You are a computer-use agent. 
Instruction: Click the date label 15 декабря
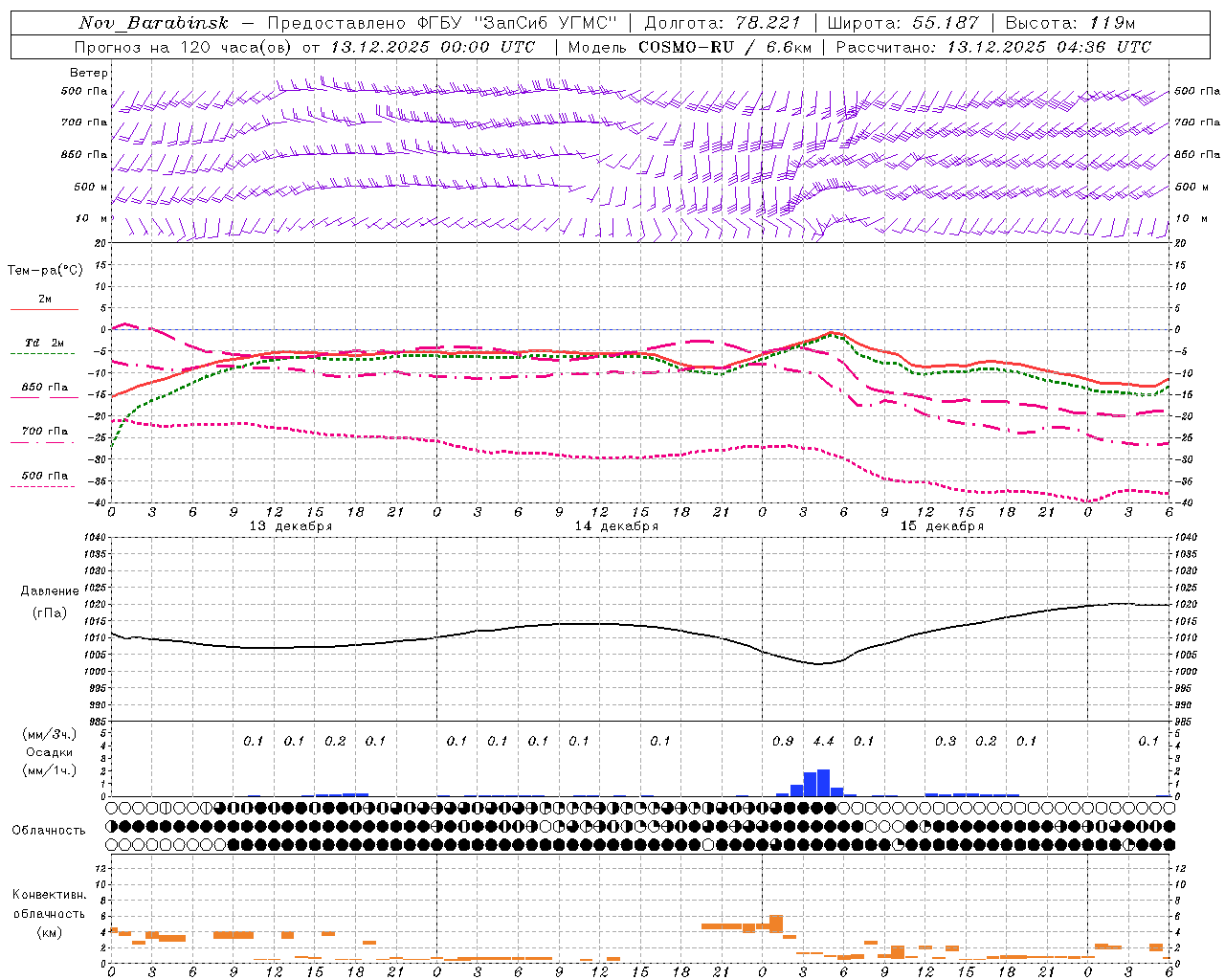942,526
